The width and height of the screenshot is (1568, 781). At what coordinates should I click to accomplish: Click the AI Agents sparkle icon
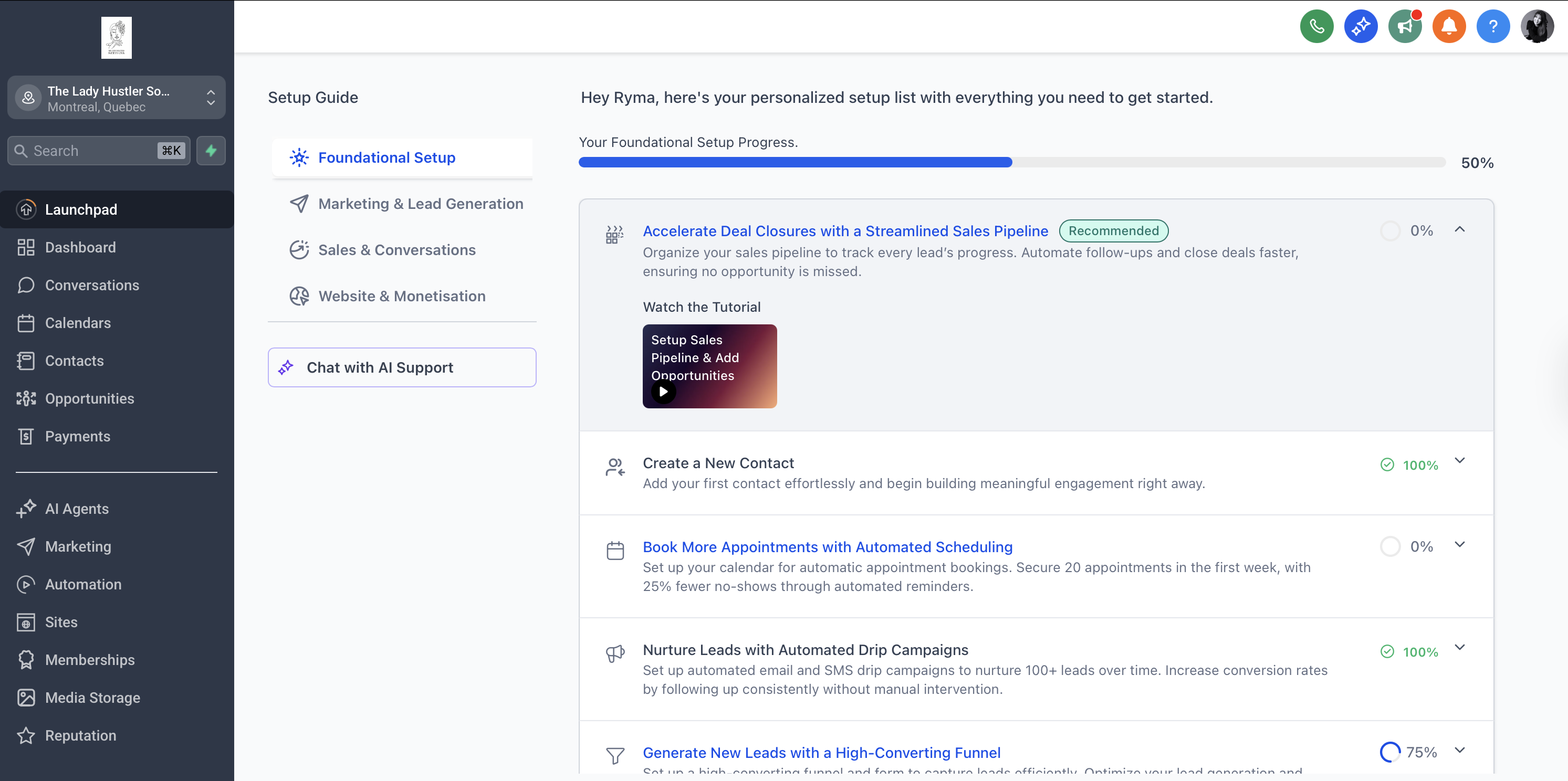(x=26, y=509)
